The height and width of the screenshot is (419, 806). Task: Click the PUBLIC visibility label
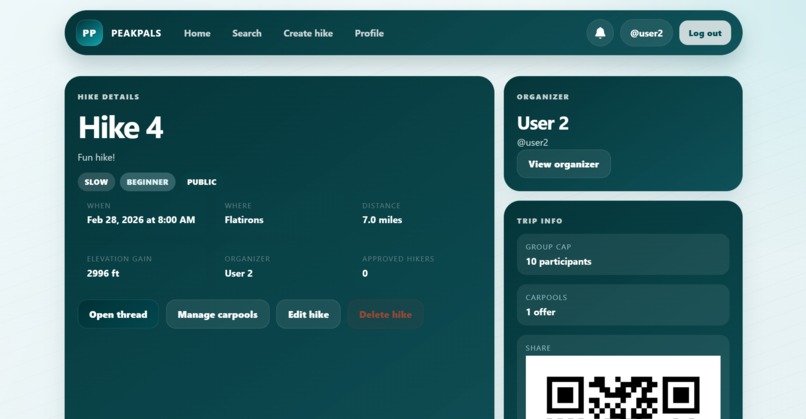(202, 182)
